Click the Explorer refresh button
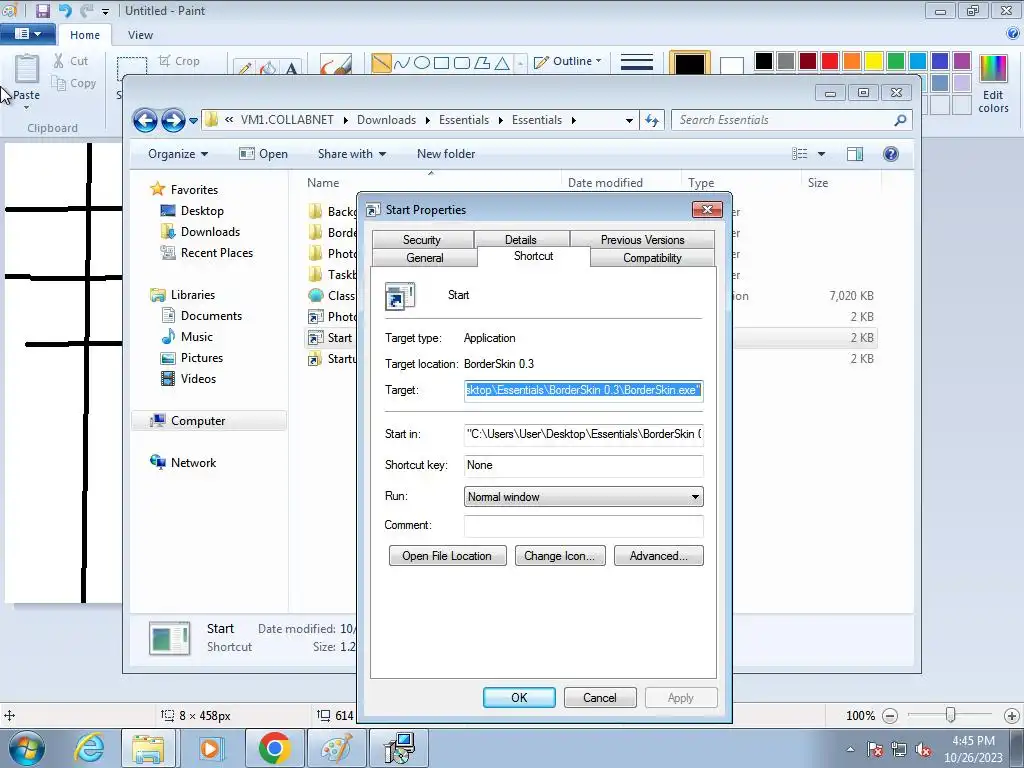This screenshot has width=1024, height=768. (x=652, y=120)
